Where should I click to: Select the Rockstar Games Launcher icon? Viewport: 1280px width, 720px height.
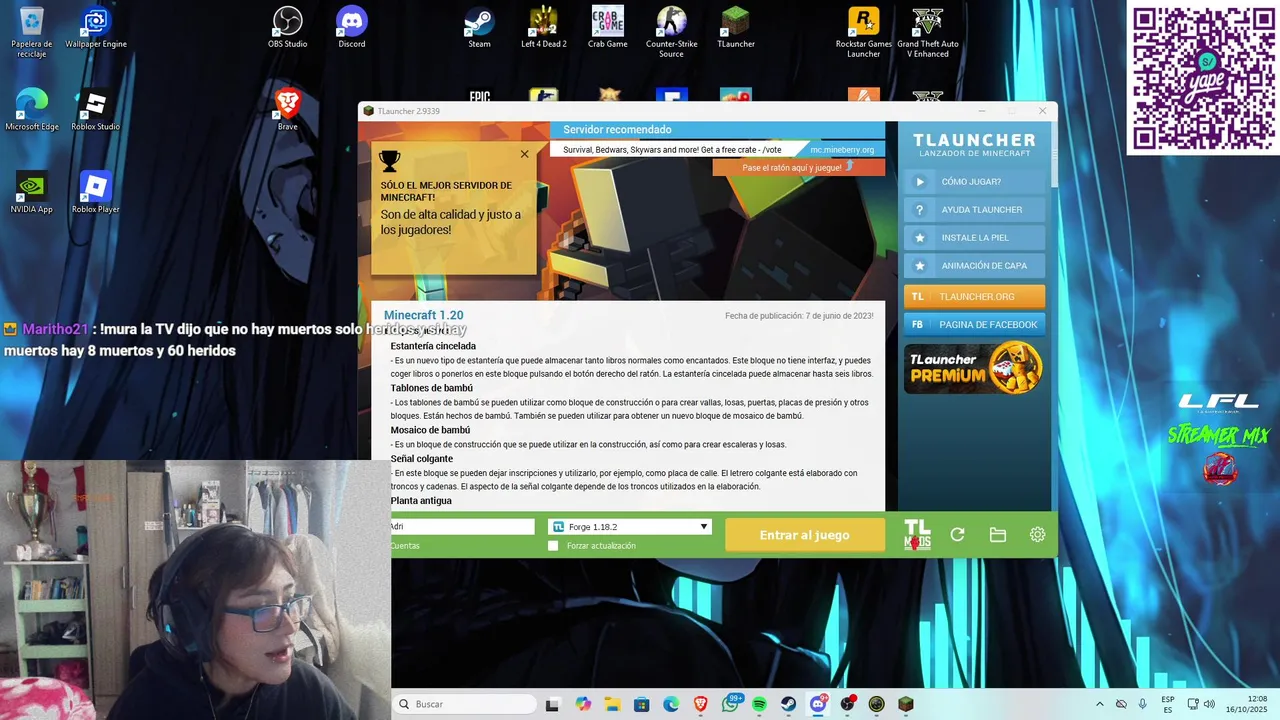[864, 32]
